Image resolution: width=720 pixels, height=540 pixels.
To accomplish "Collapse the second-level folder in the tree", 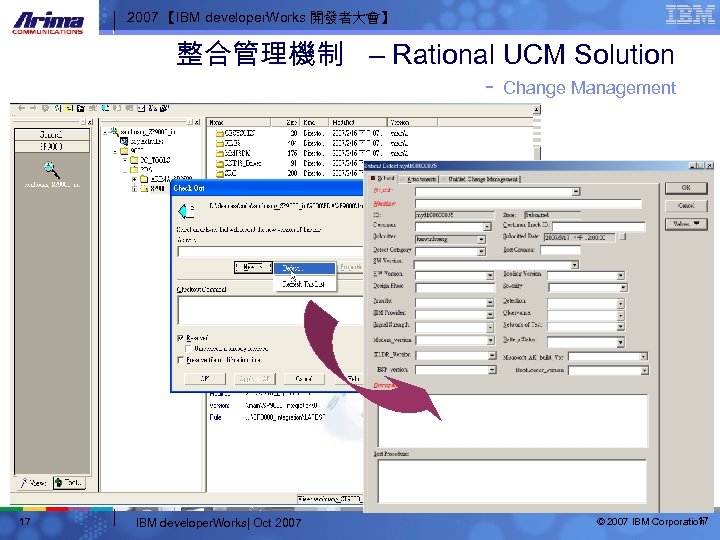I will pos(116,151).
